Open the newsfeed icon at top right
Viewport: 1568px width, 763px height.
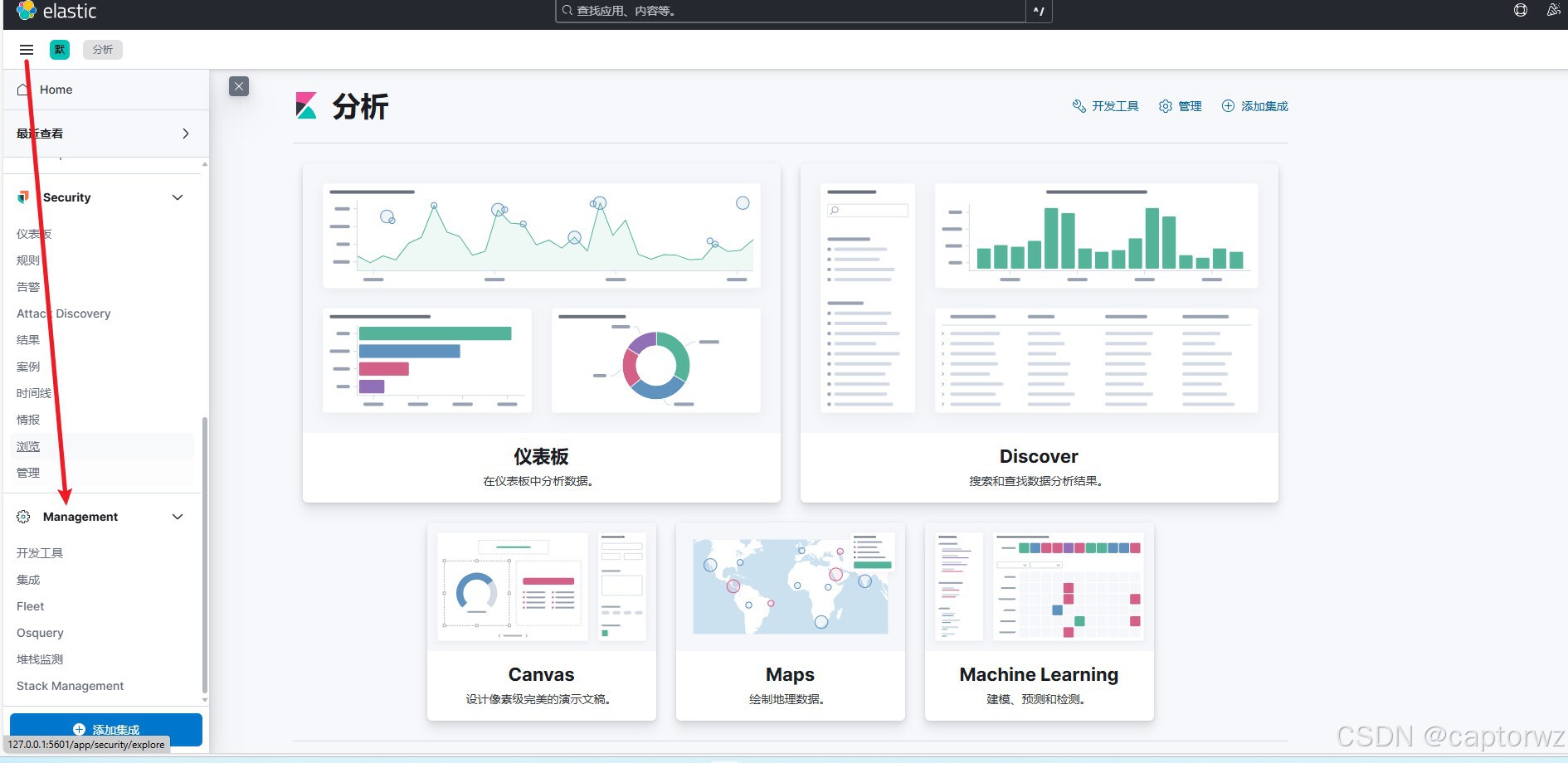coord(1554,10)
